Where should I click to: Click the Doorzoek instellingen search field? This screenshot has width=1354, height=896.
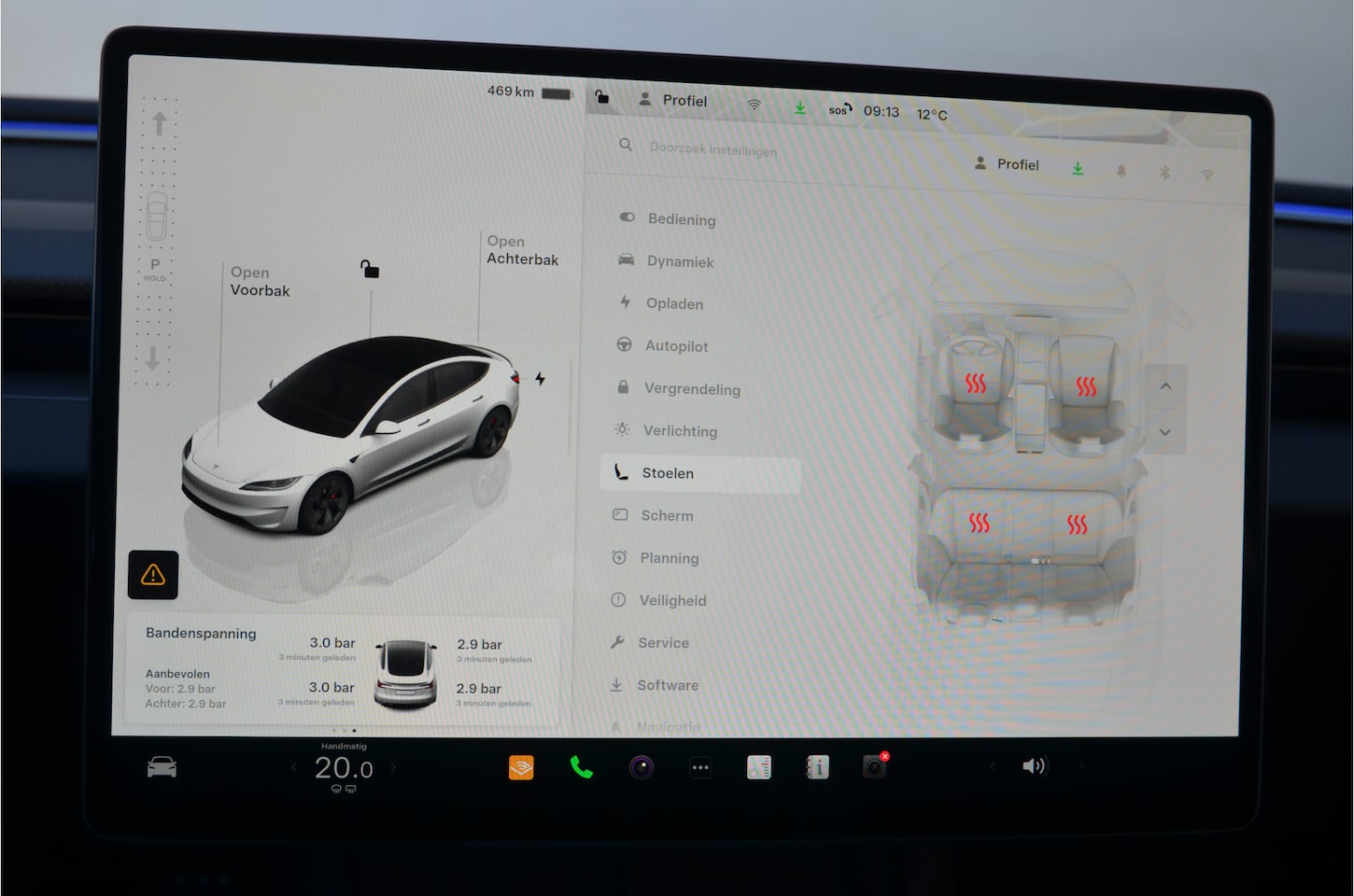[x=713, y=149]
